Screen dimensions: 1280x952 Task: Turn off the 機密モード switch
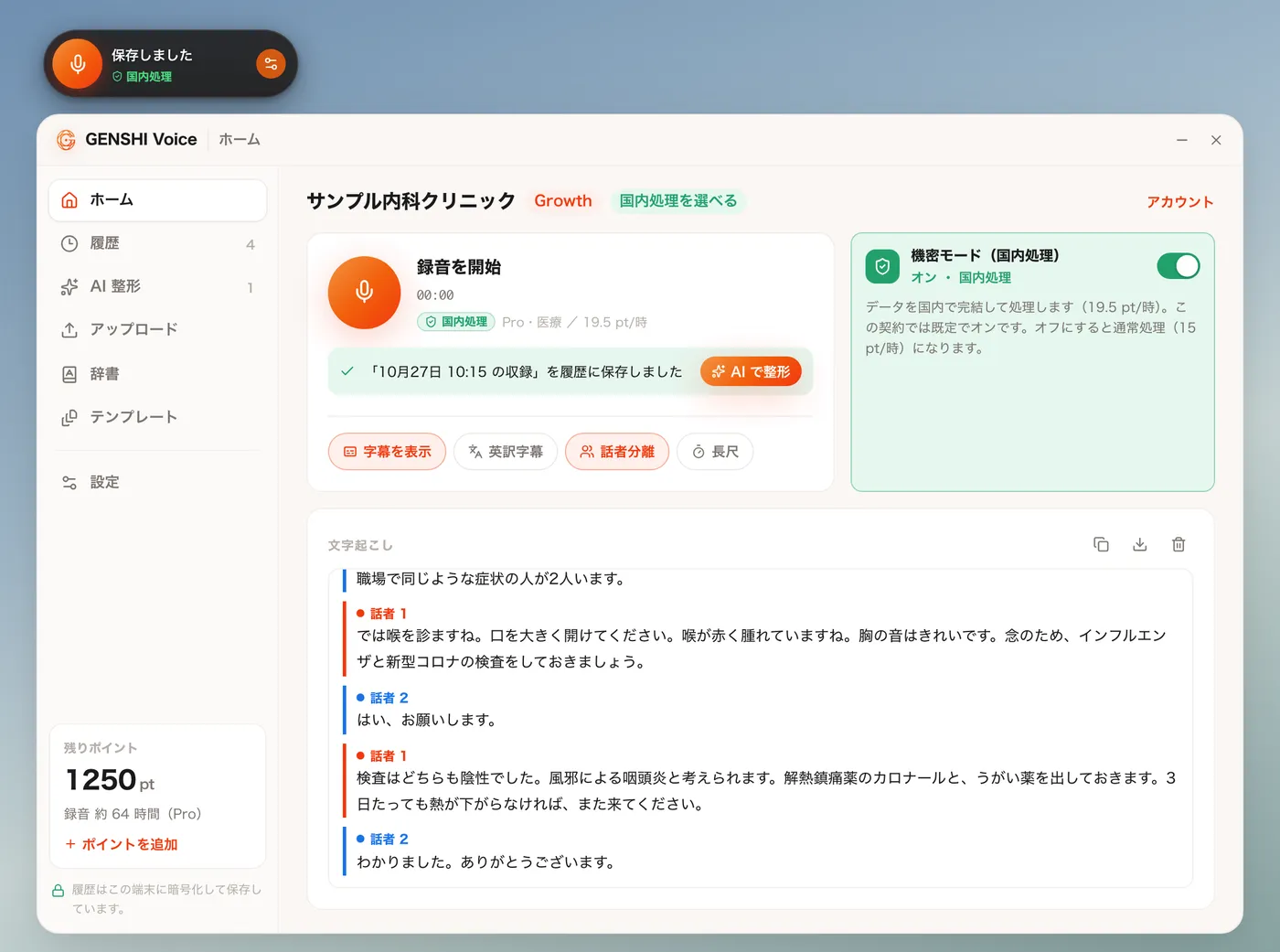(x=1178, y=266)
